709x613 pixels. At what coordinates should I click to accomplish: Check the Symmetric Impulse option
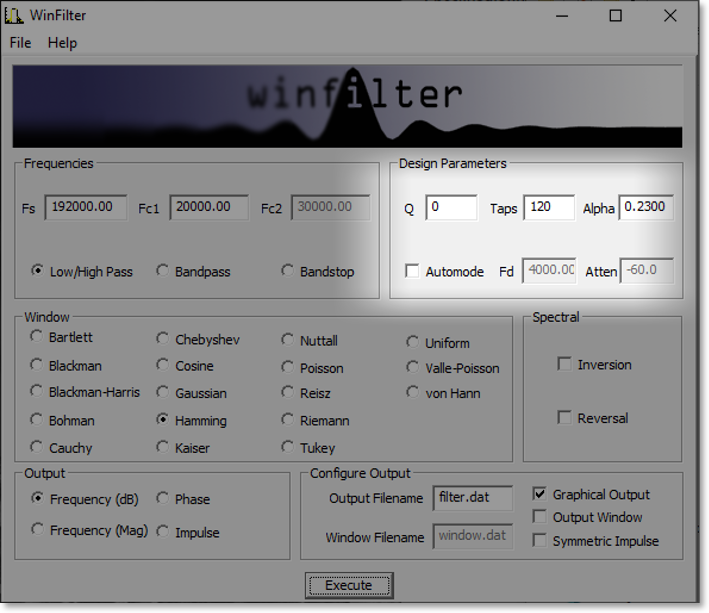(540, 541)
